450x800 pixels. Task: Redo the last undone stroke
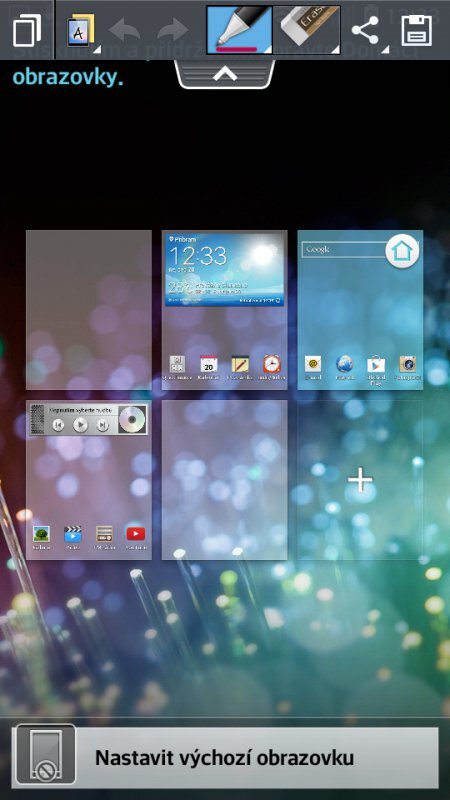(x=172, y=30)
